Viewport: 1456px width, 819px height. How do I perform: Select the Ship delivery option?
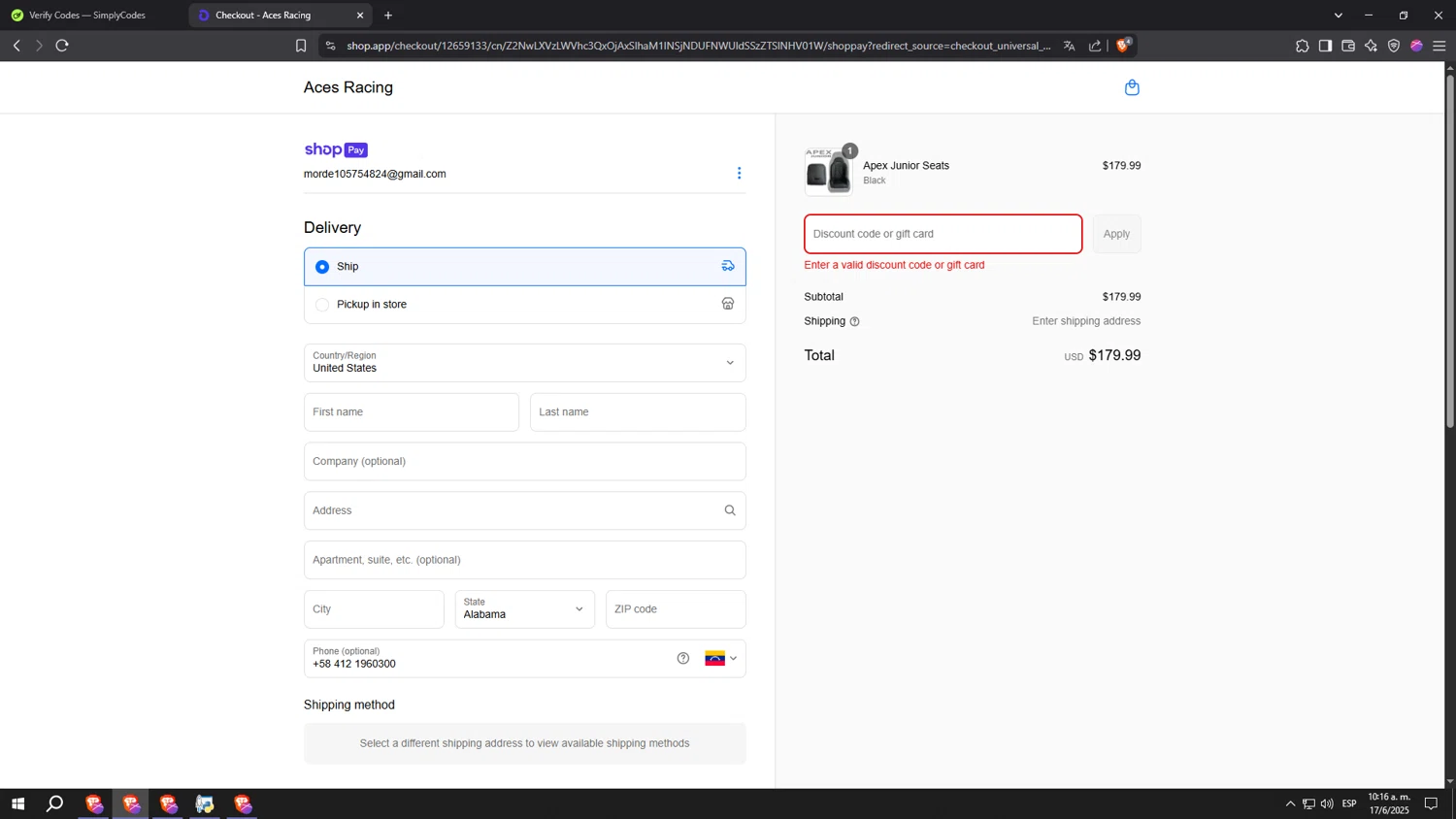click(322, 267)
